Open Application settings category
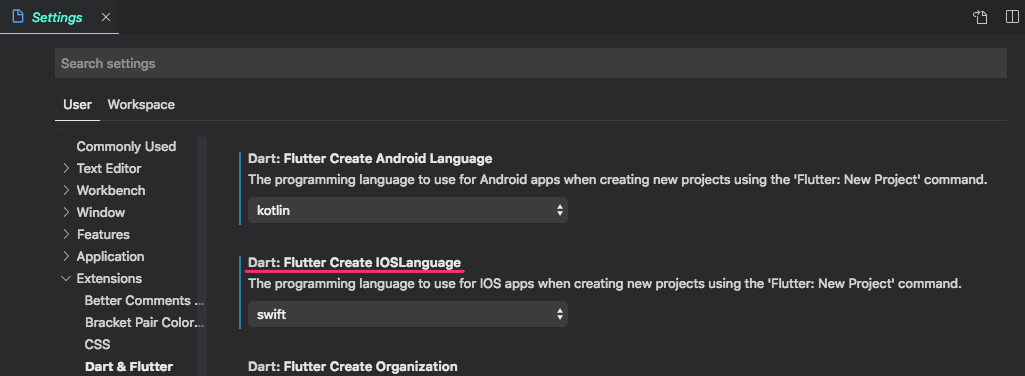Image resolution: width=1025 pixels, height=376 pixels. click(110, 256)
